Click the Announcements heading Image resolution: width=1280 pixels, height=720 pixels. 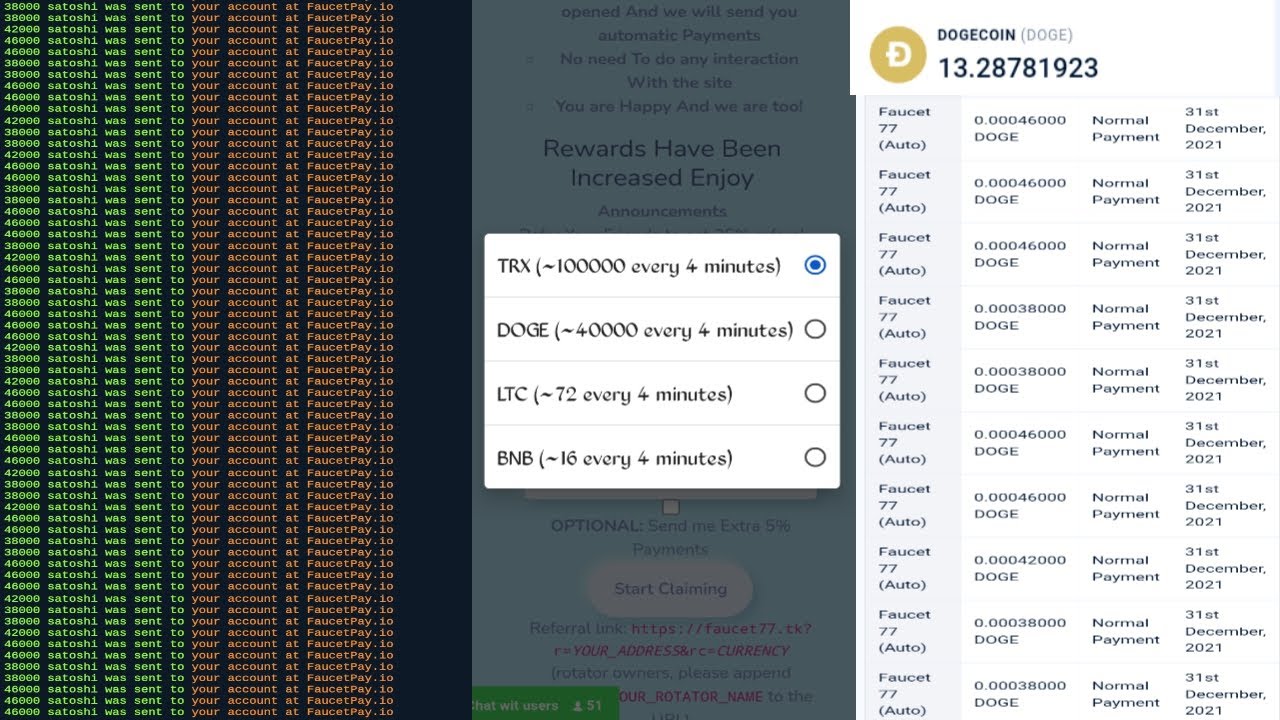pos(662,211)
